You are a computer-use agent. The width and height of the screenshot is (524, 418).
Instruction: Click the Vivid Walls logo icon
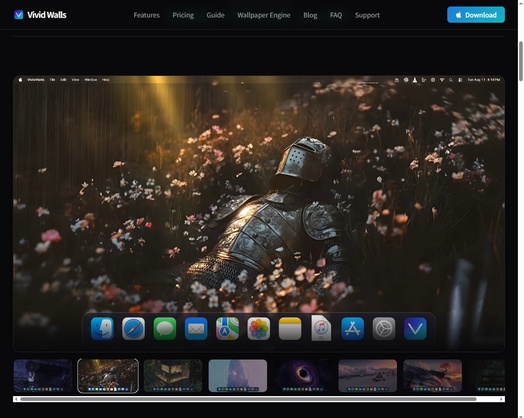coord(19,15)
